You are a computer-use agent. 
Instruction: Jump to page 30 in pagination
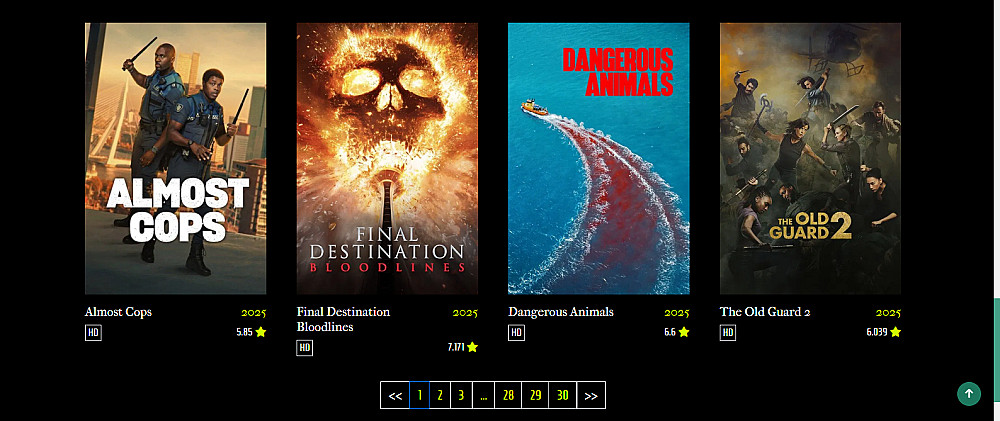coord(562,395)
